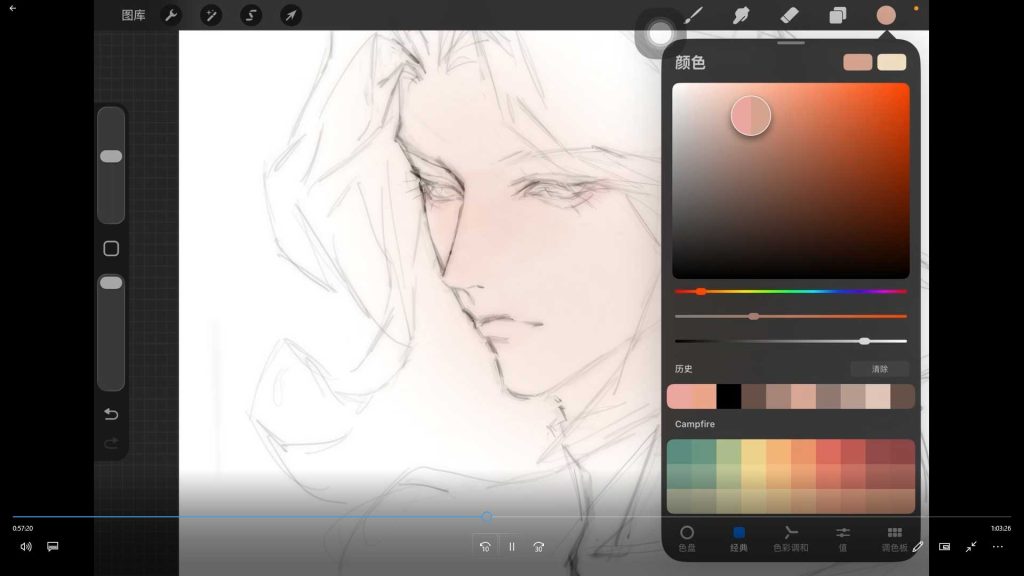Open the video player more options

(998, 547)
